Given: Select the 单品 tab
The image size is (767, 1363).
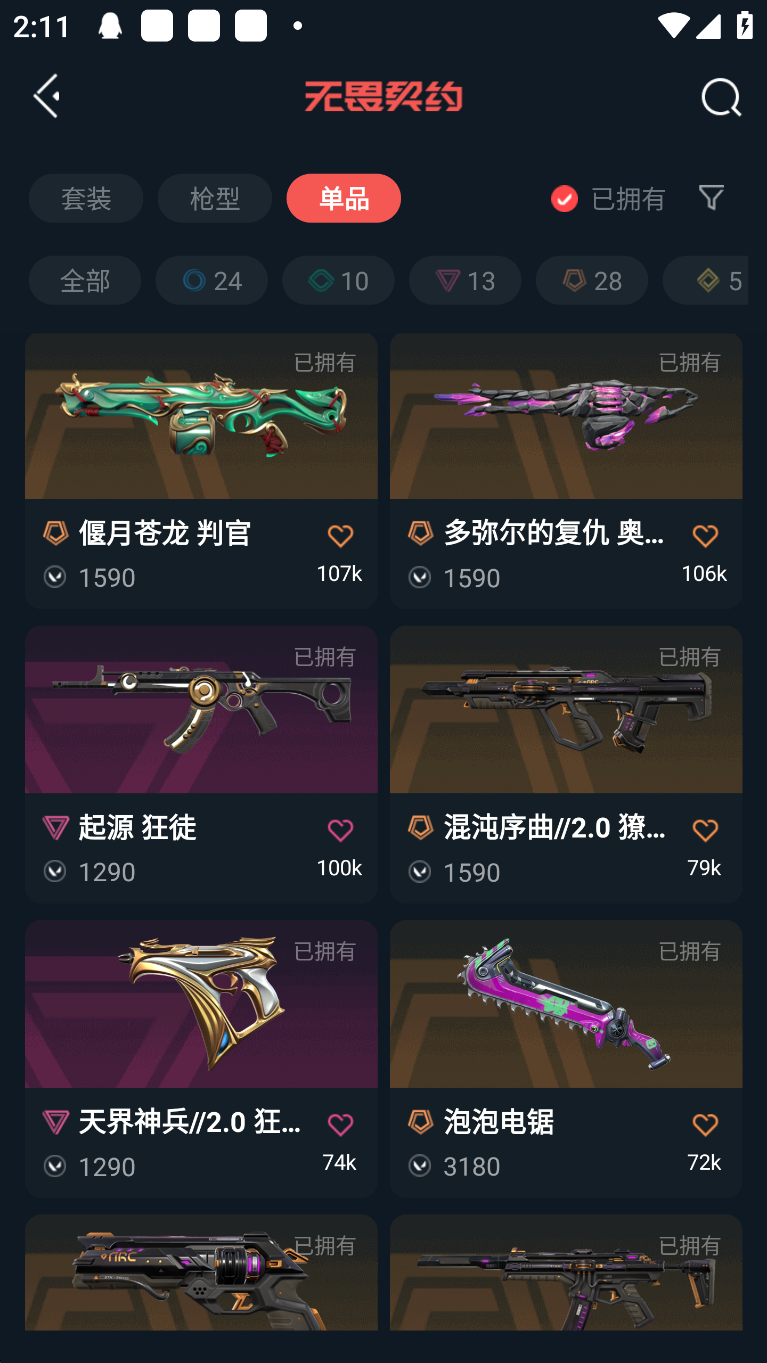Looking at the screenshot, I should 344,198.
